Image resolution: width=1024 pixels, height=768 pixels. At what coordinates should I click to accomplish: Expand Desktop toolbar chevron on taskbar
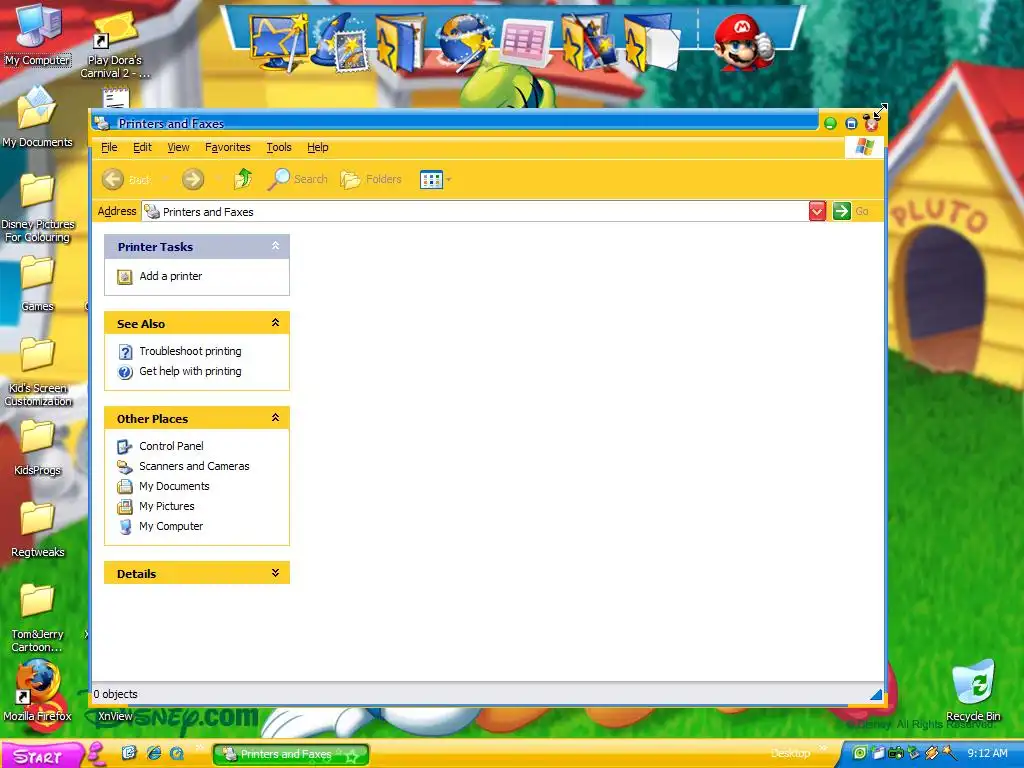click(x=824, y=748)
